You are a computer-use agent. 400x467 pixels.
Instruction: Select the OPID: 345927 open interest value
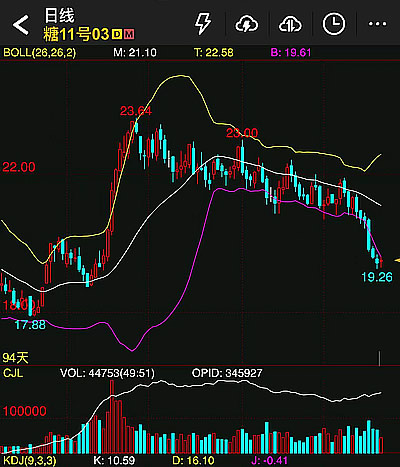click(227, 373)
